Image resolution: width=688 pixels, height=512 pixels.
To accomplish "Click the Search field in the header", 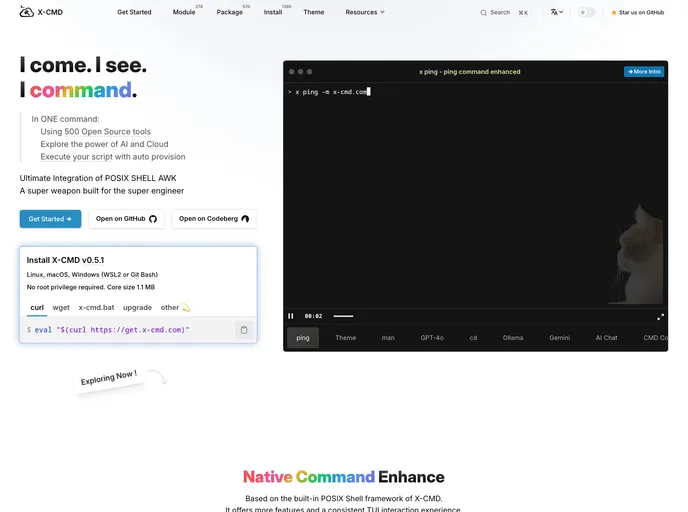I will (504, 13).
